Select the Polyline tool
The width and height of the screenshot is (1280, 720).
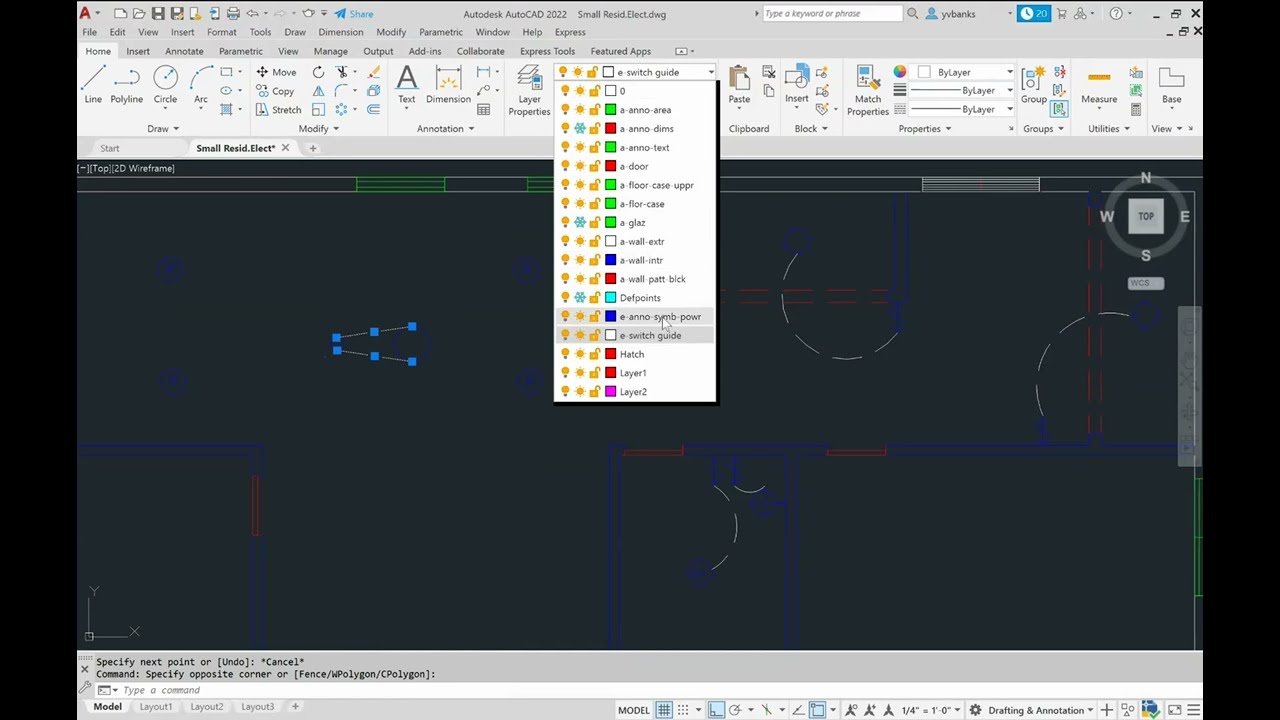click(x=127, y=84)
